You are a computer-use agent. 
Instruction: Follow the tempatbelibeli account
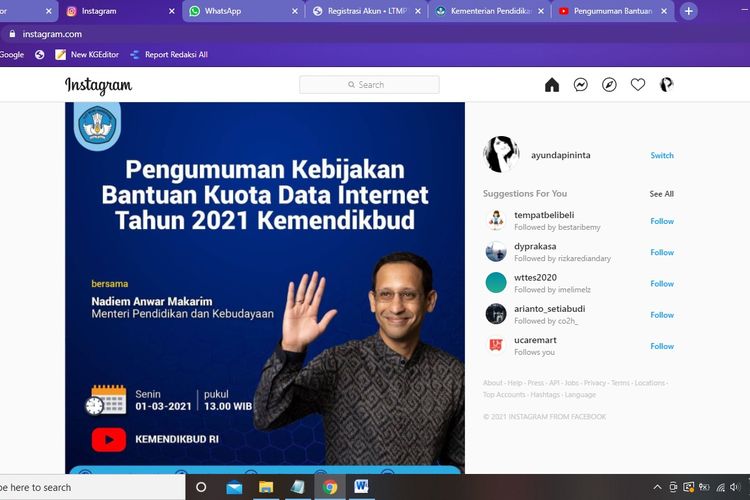click(x=662, y=221)
